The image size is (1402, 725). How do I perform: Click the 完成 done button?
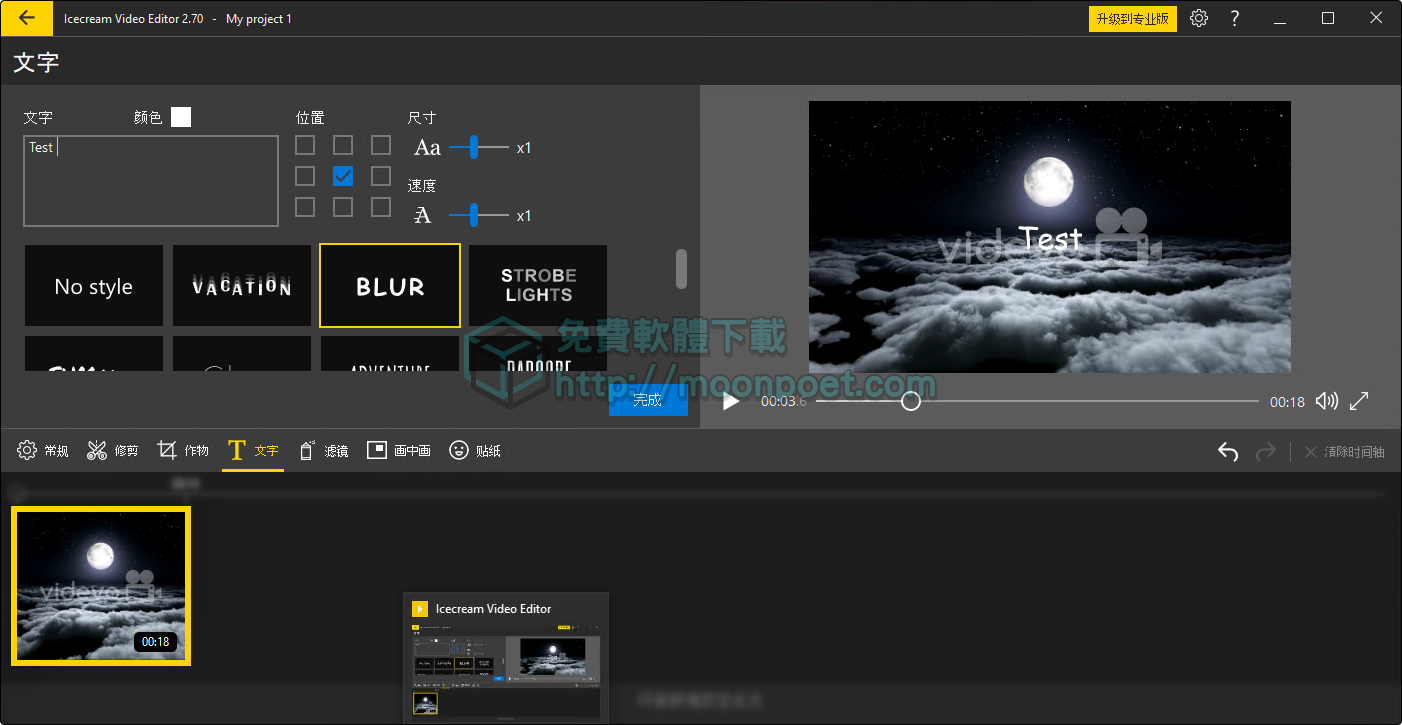click(648, 399)
